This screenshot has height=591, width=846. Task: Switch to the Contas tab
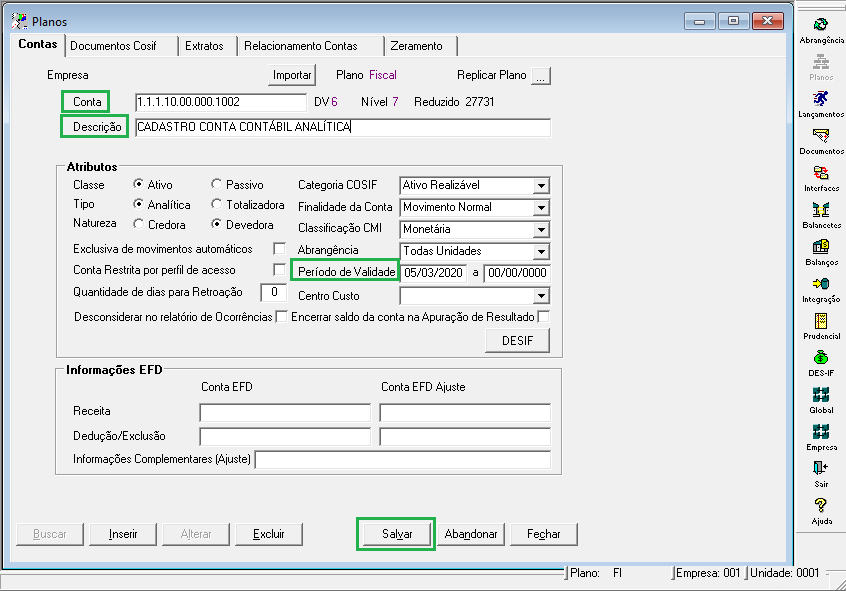click(x=38, y=44)
